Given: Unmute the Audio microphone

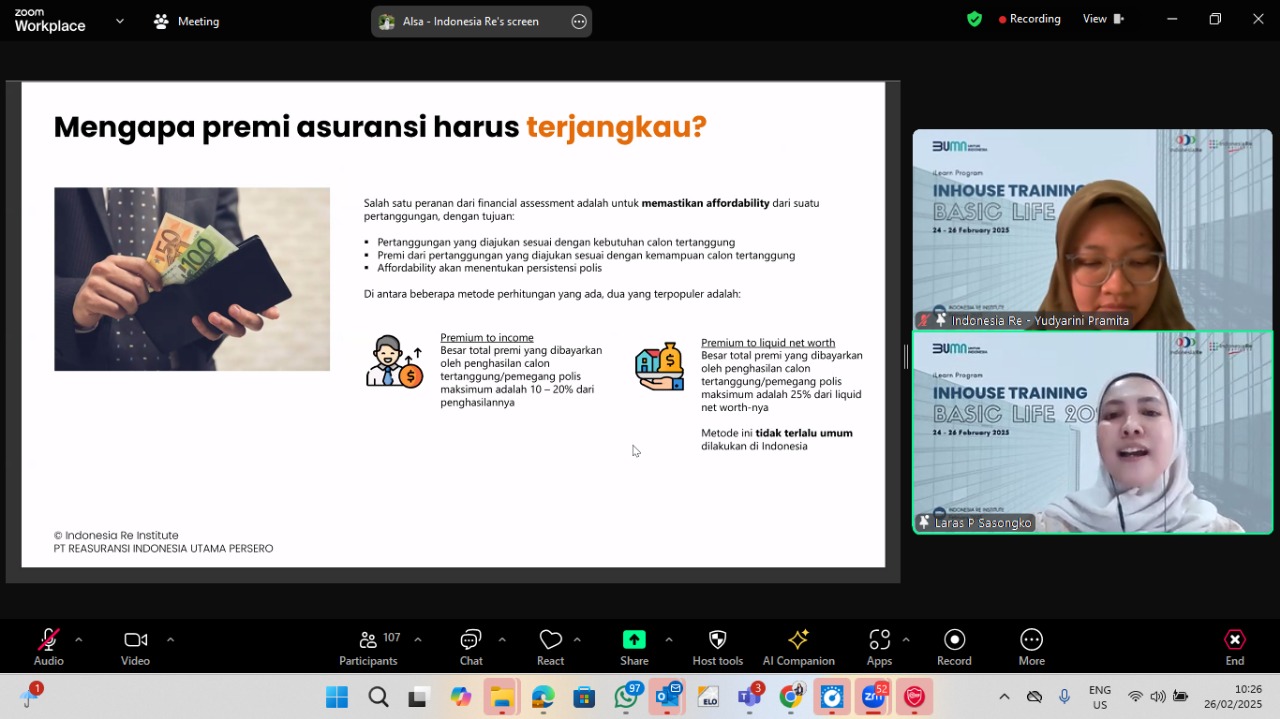Looking at the screenshot, I should tap(48, 647).
